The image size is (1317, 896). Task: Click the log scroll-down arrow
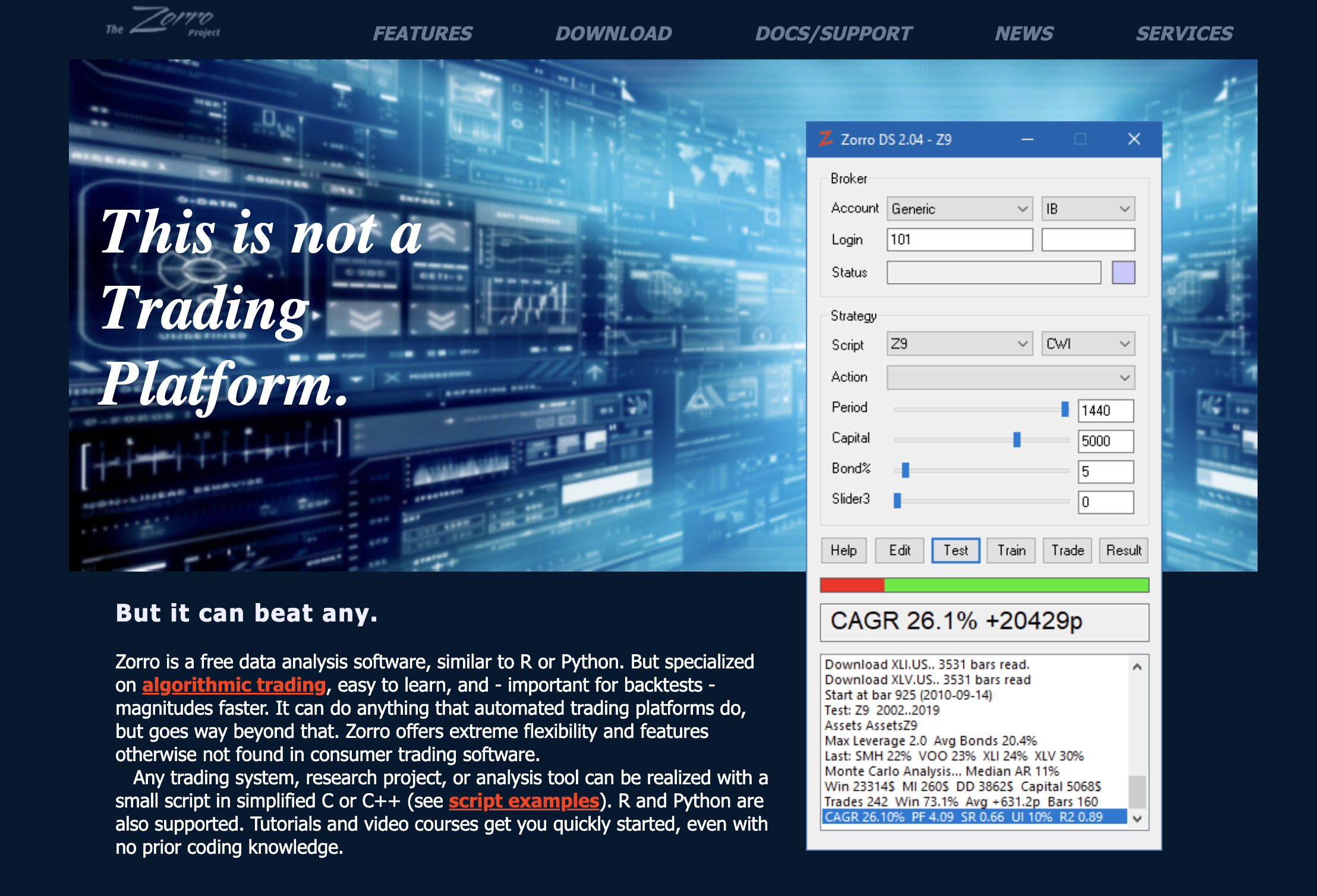coord(1137,819)
